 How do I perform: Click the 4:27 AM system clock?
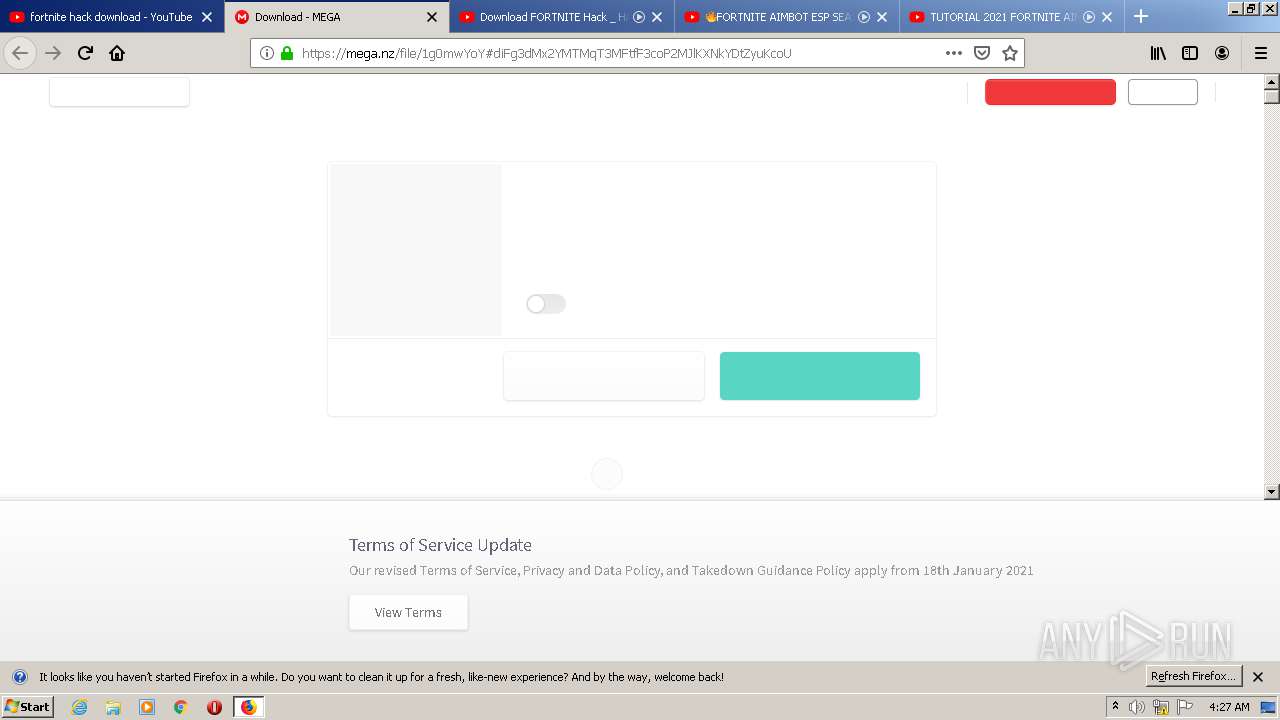[1229, 707]
